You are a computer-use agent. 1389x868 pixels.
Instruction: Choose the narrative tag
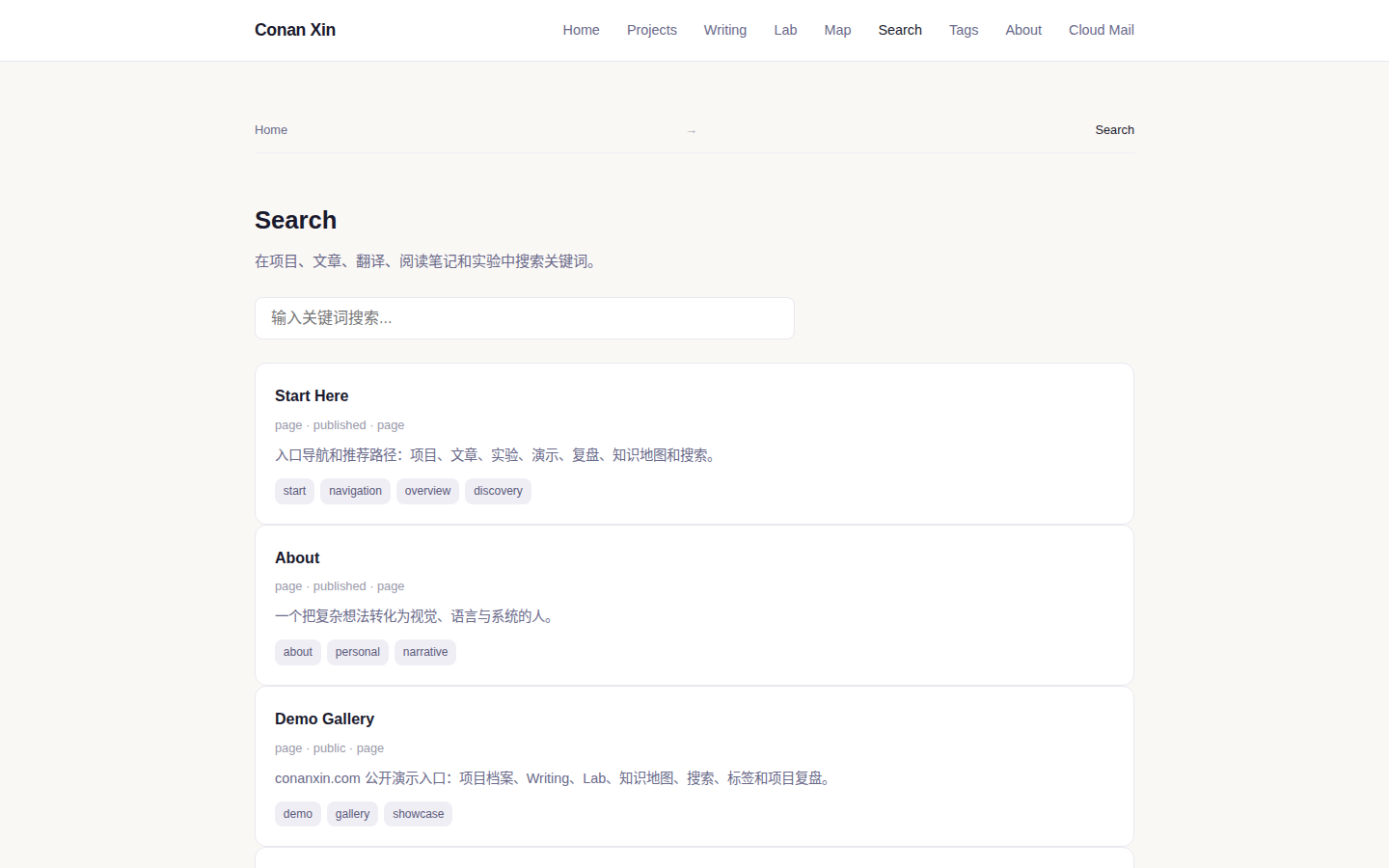tap(425, 652)
